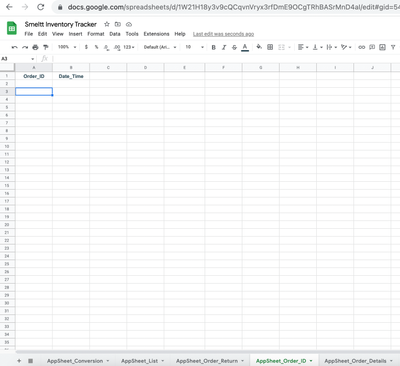The width and height of the screenshot is (400, 366).
Task: Click the Redo icon in toolbar
Action: [x=25, y=47]
